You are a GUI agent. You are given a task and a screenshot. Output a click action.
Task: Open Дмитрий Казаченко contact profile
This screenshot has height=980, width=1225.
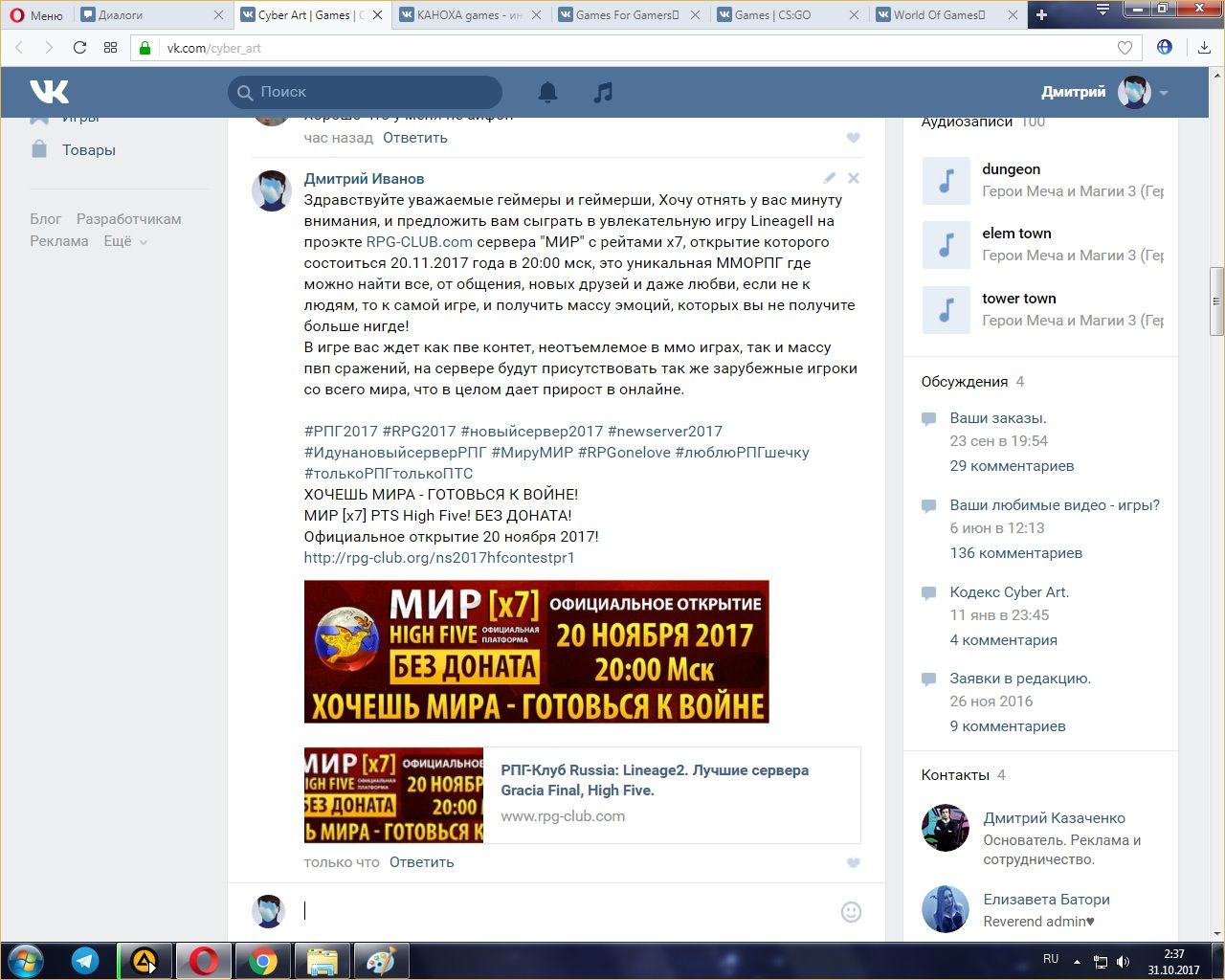[1055, 818]
